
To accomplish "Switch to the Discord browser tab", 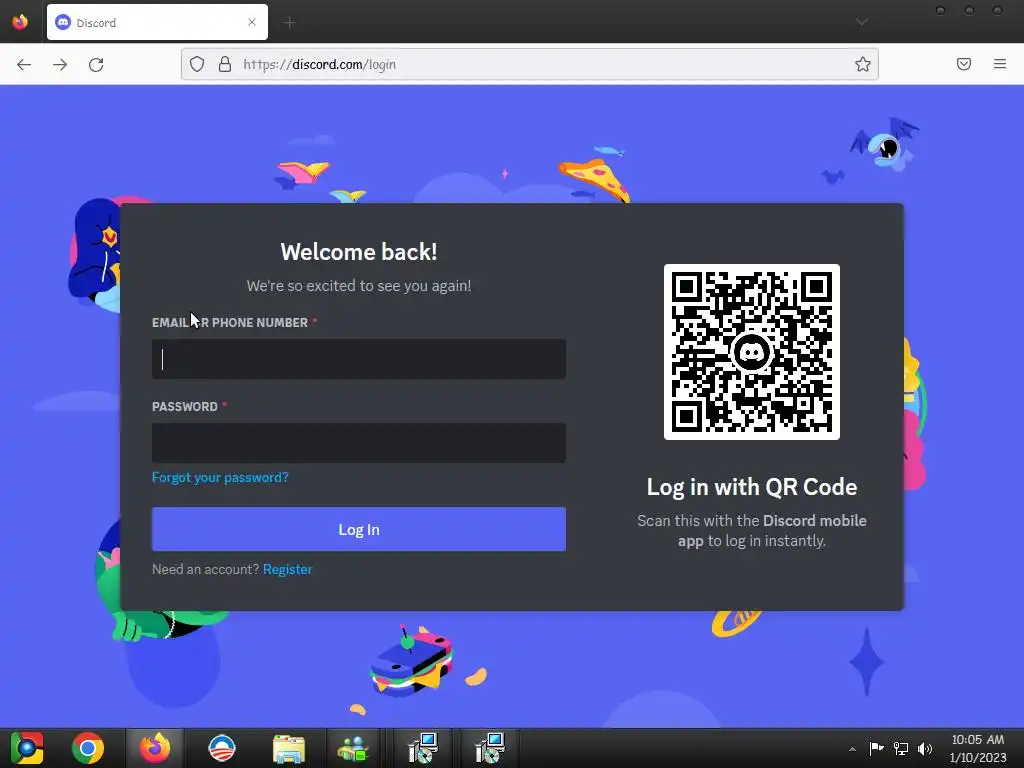I will click(157, 22).
